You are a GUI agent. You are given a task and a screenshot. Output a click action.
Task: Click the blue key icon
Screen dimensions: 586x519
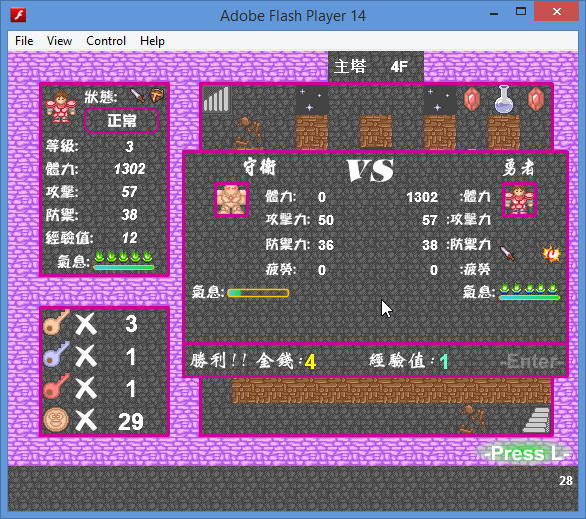point(56,354)
